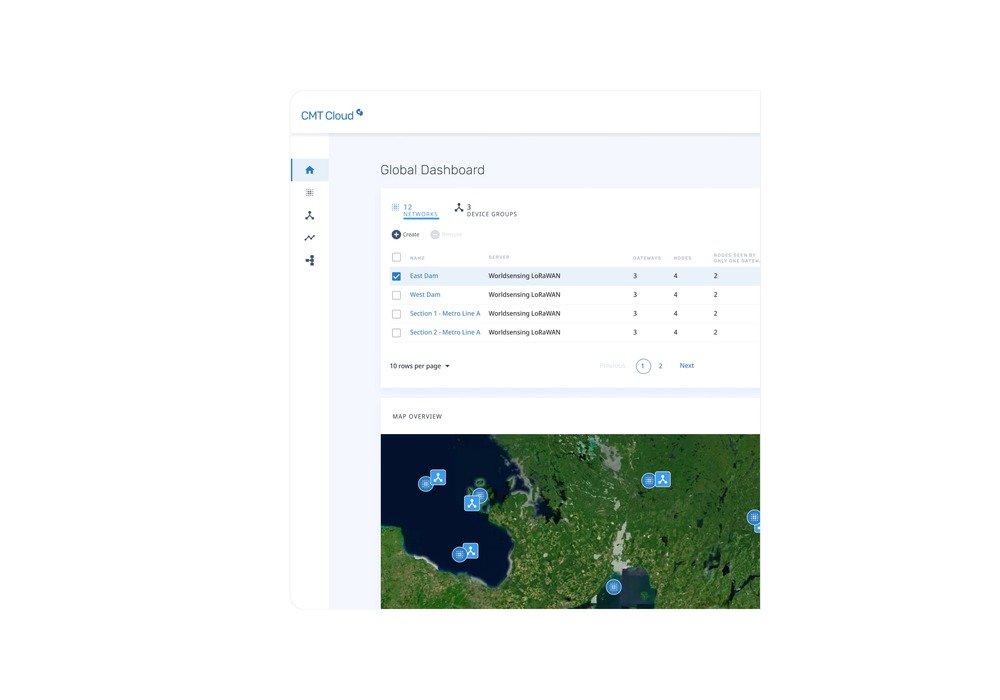Open the Section 2 - Metro Line A link
1000x700 pixels.
coord(445,332)
